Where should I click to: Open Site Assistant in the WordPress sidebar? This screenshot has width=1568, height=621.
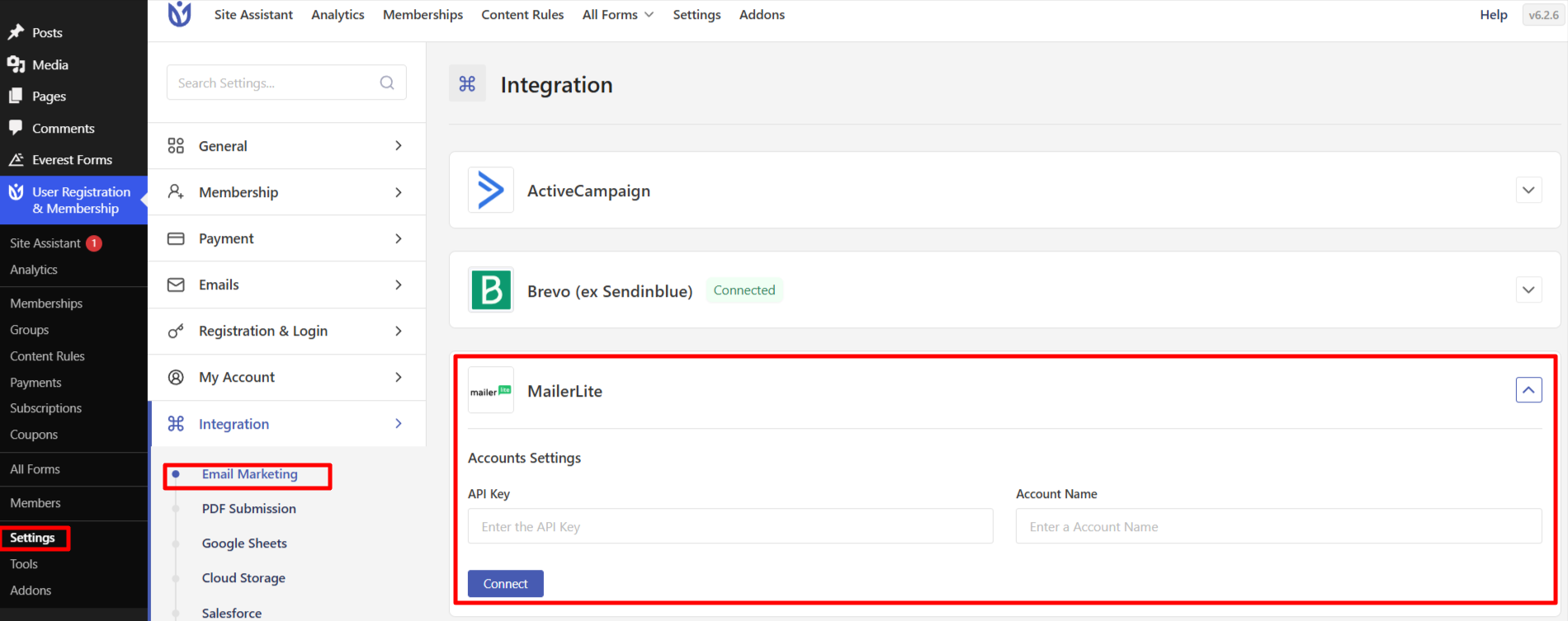point(45,243)
